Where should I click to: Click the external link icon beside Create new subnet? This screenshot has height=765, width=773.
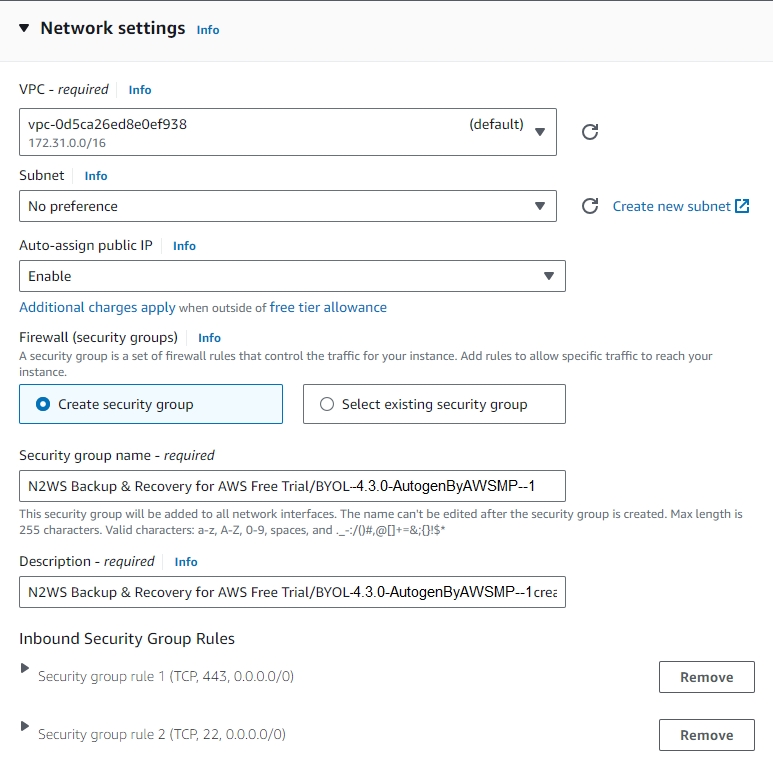pyautogui.click(x=742, y=206)
